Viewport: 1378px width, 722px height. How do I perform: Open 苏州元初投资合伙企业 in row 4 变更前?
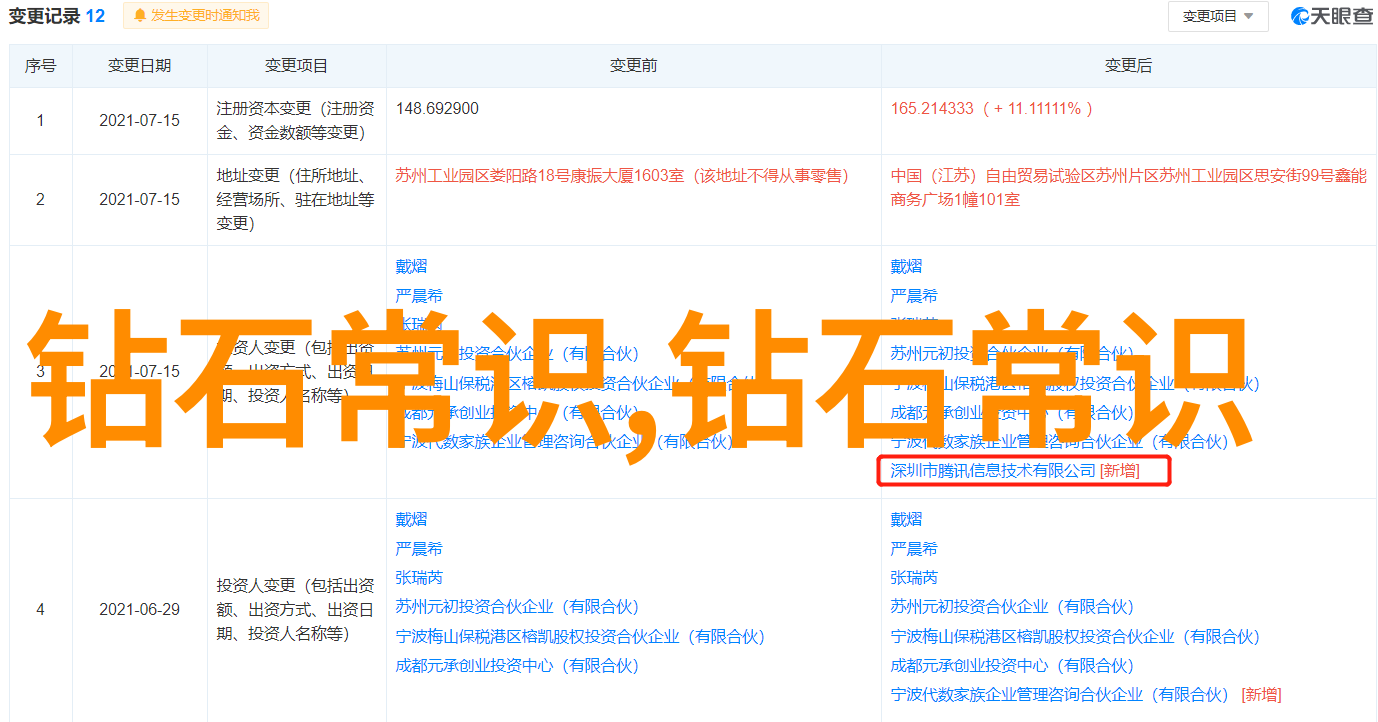pyautogui.click(x=517, y=607)
